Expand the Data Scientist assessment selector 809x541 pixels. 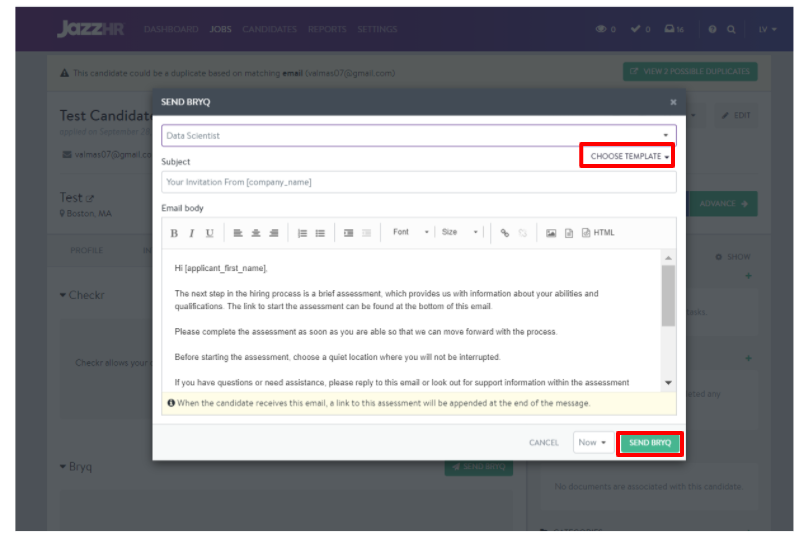pos(418,135)
